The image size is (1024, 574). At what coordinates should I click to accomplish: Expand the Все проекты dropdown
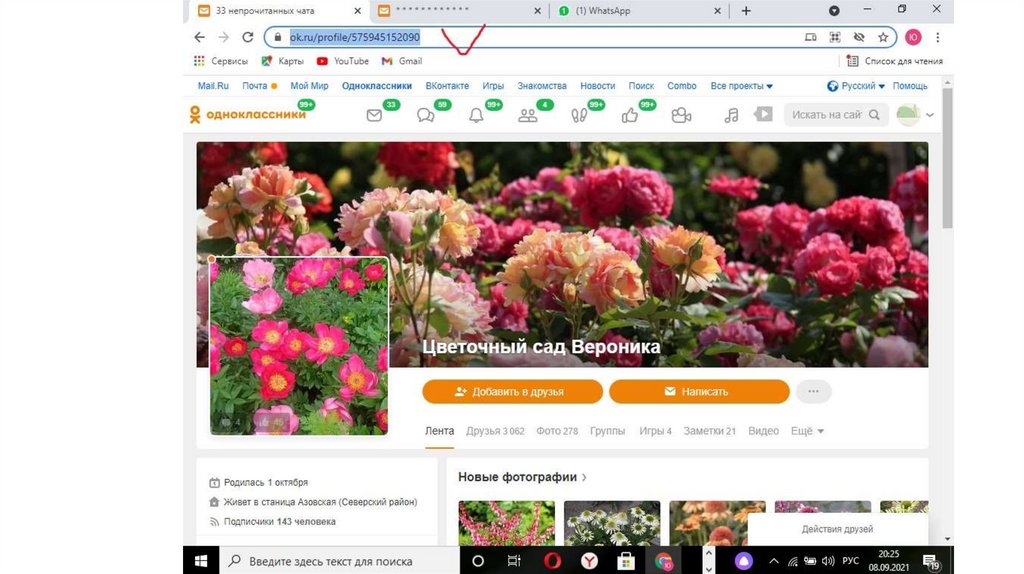(741, 86)
